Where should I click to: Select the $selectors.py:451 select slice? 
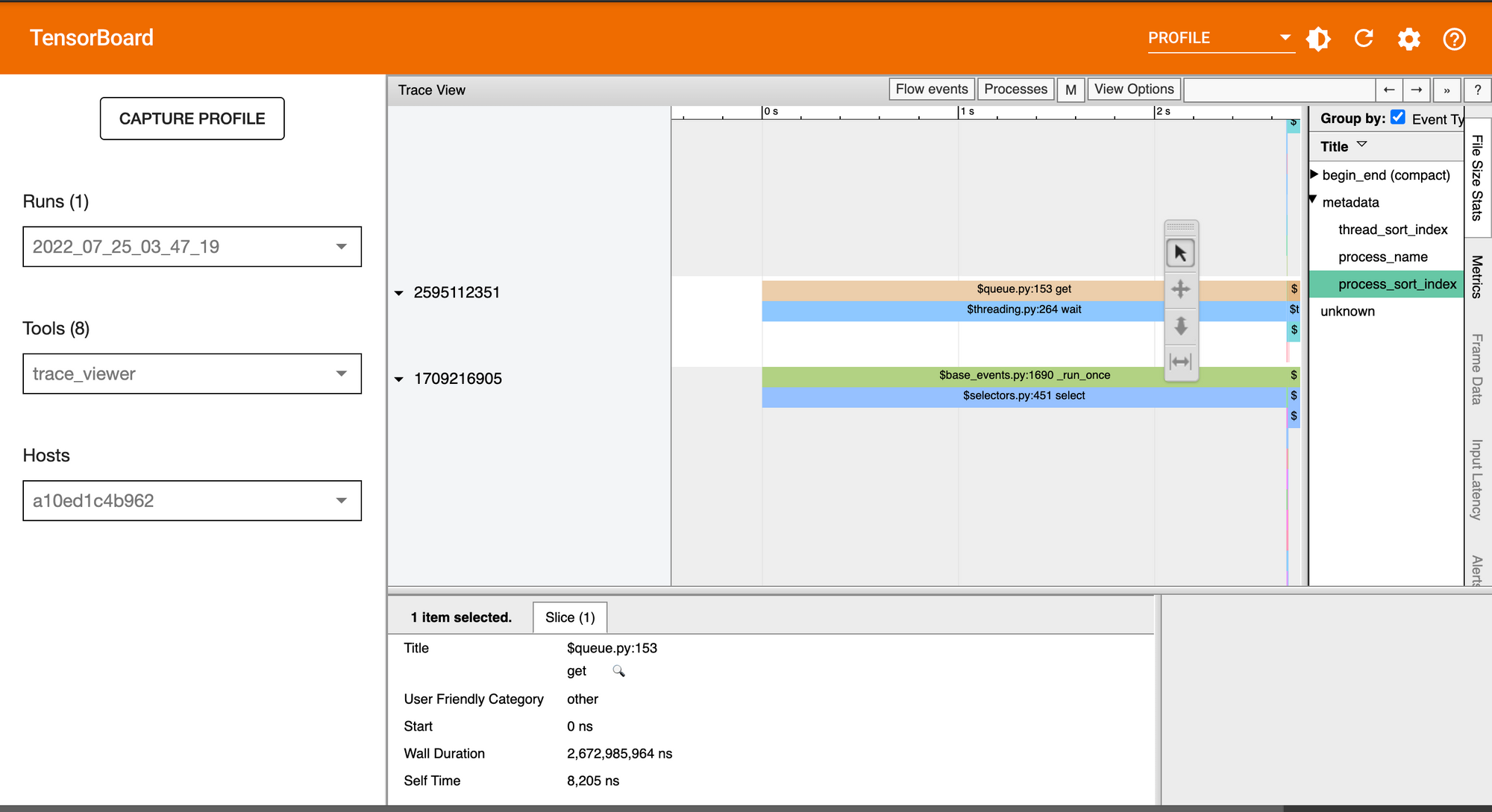pyautogui.click(x=1024, y=396)
